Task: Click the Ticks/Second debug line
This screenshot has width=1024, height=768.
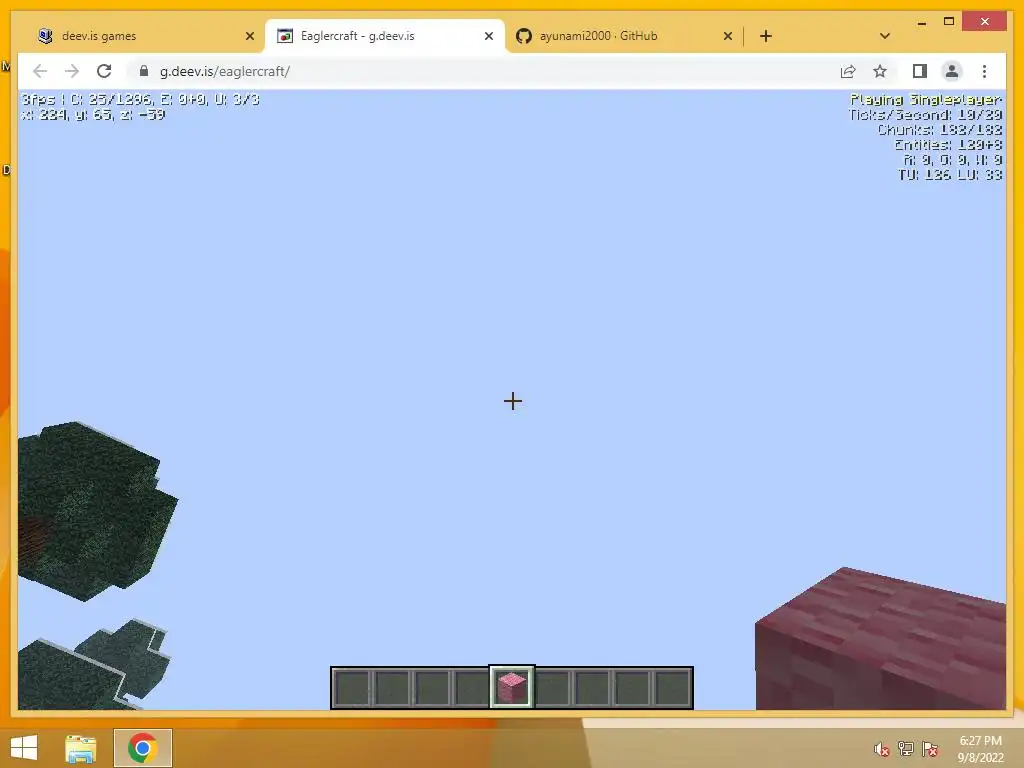Action: (925, 115)
